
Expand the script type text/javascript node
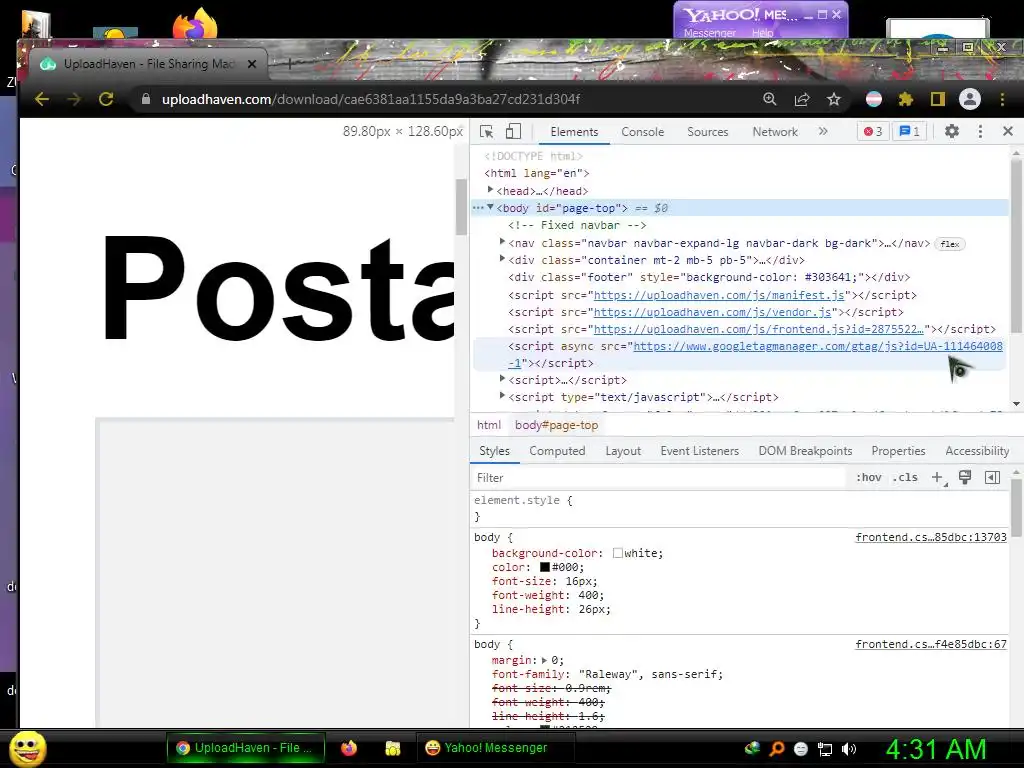(502, 396)
